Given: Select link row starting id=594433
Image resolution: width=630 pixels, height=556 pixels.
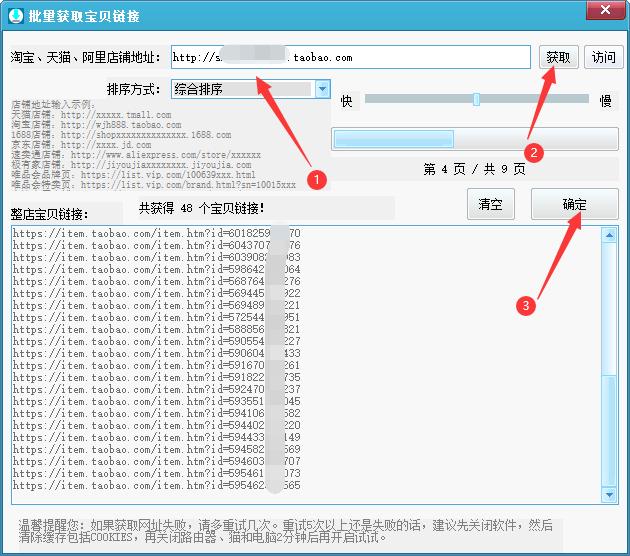Looking at the screenshot, I should tap(156, 437).
